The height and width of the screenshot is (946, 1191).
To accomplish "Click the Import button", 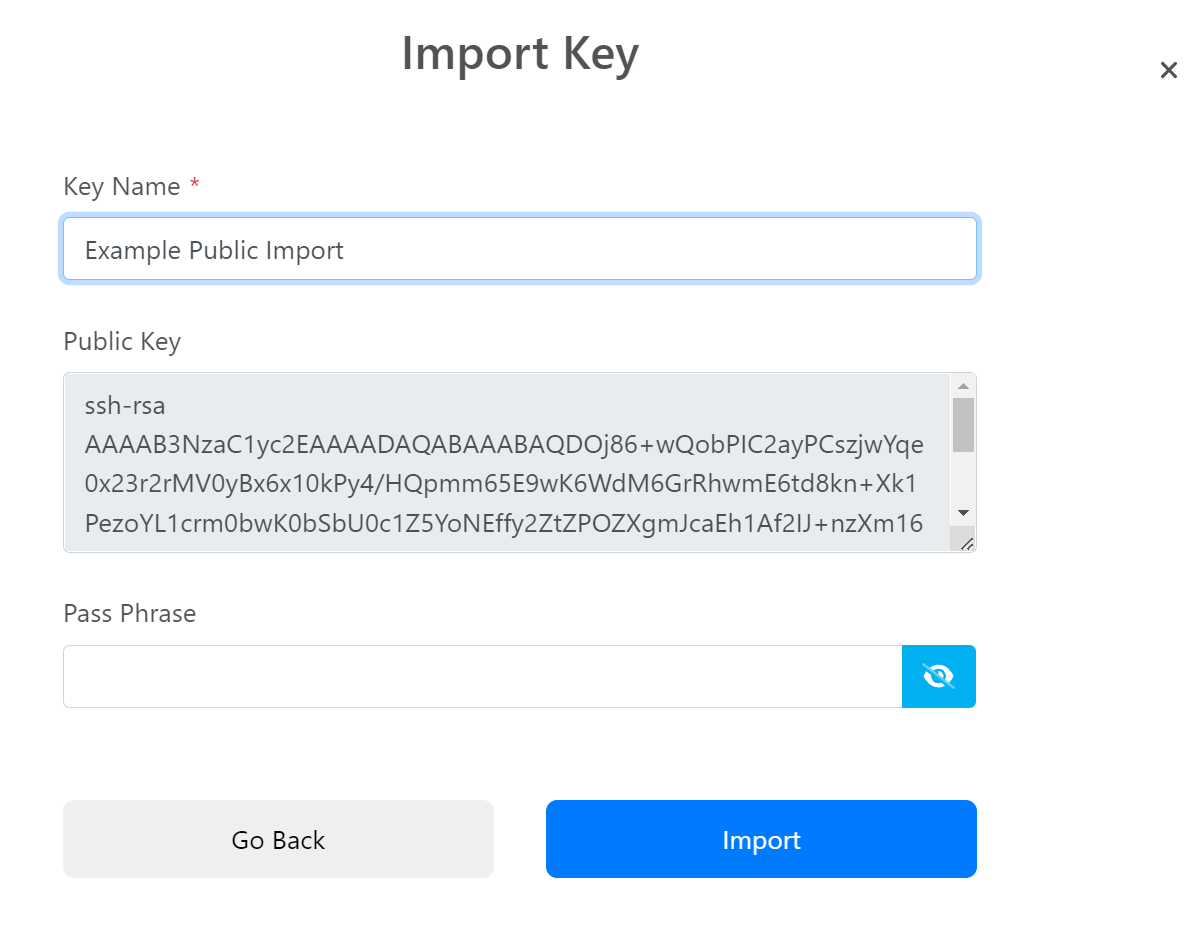I will (x=761, y=839).
